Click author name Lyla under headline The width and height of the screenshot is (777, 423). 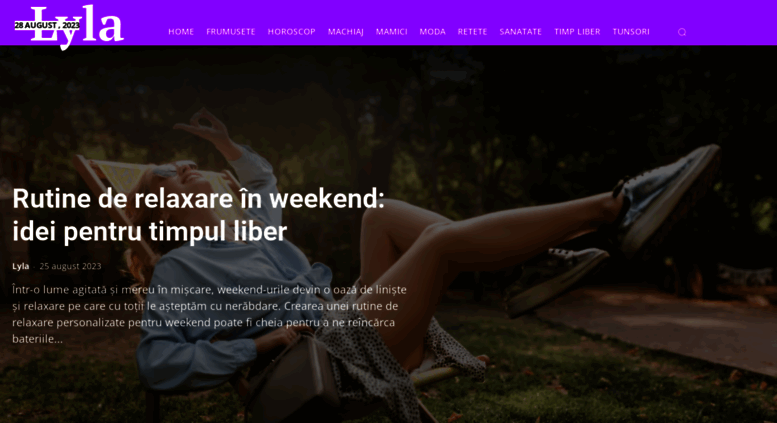(x=20, y=266)
